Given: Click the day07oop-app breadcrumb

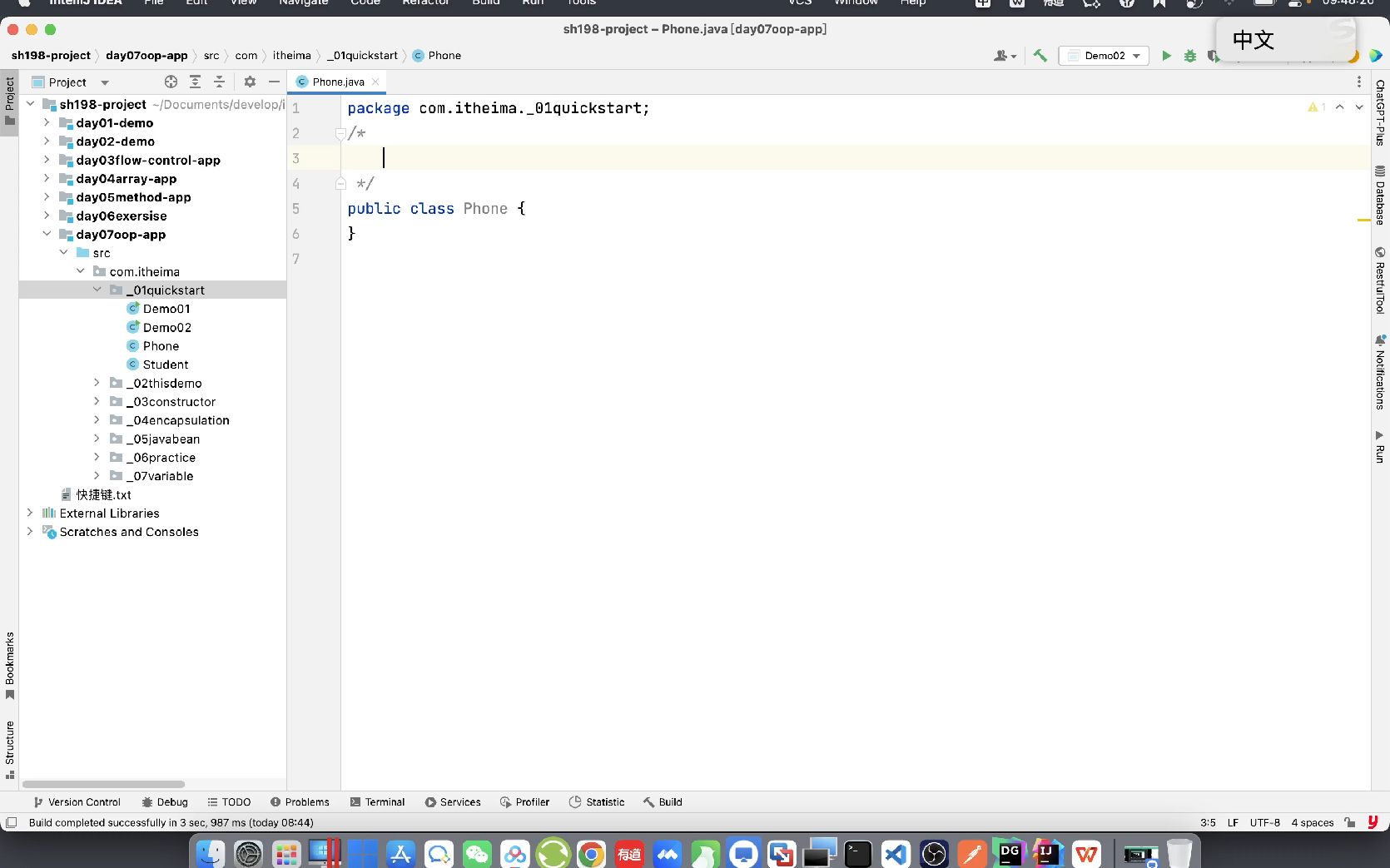Looking at the screenshot, I should pos(146,56).
